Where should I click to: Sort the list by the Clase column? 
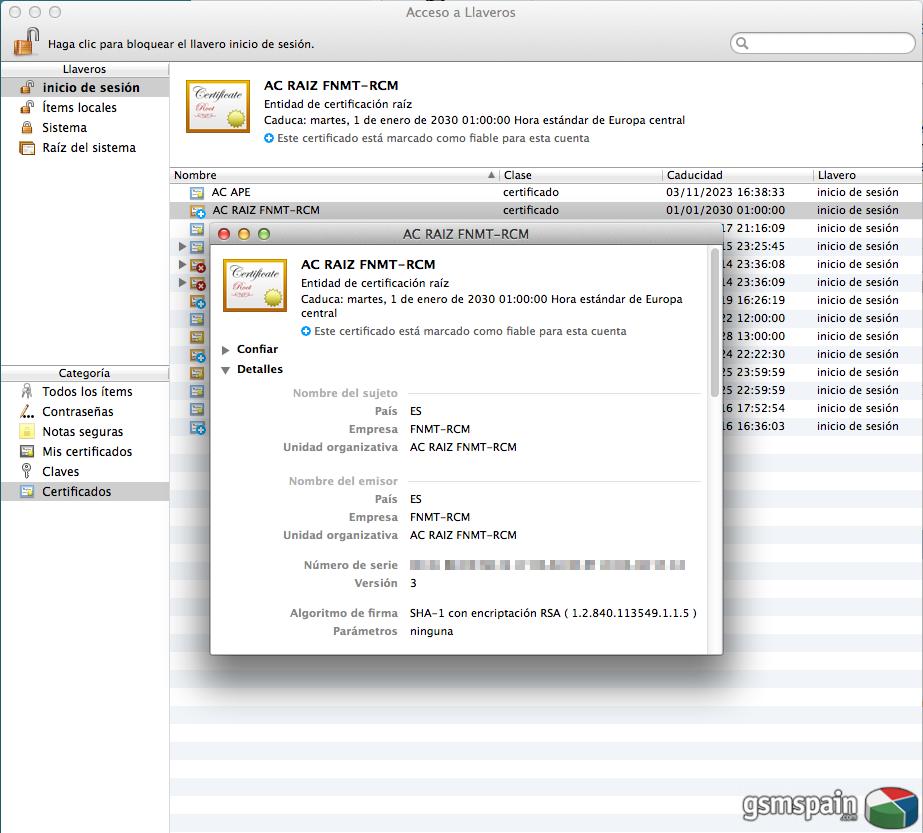coord(580,175)
